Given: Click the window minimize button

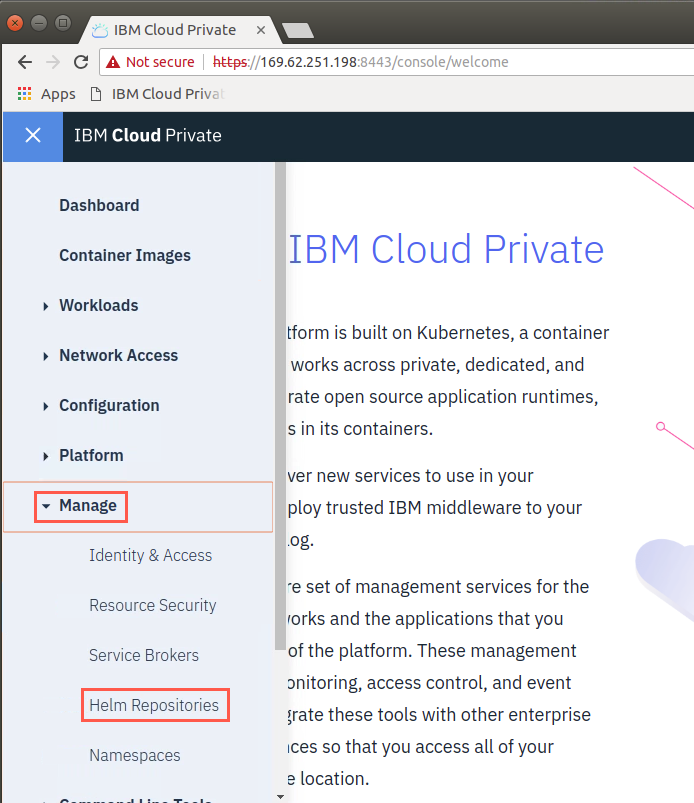Looking at the screenshot, I should click(x=39, y=23).
